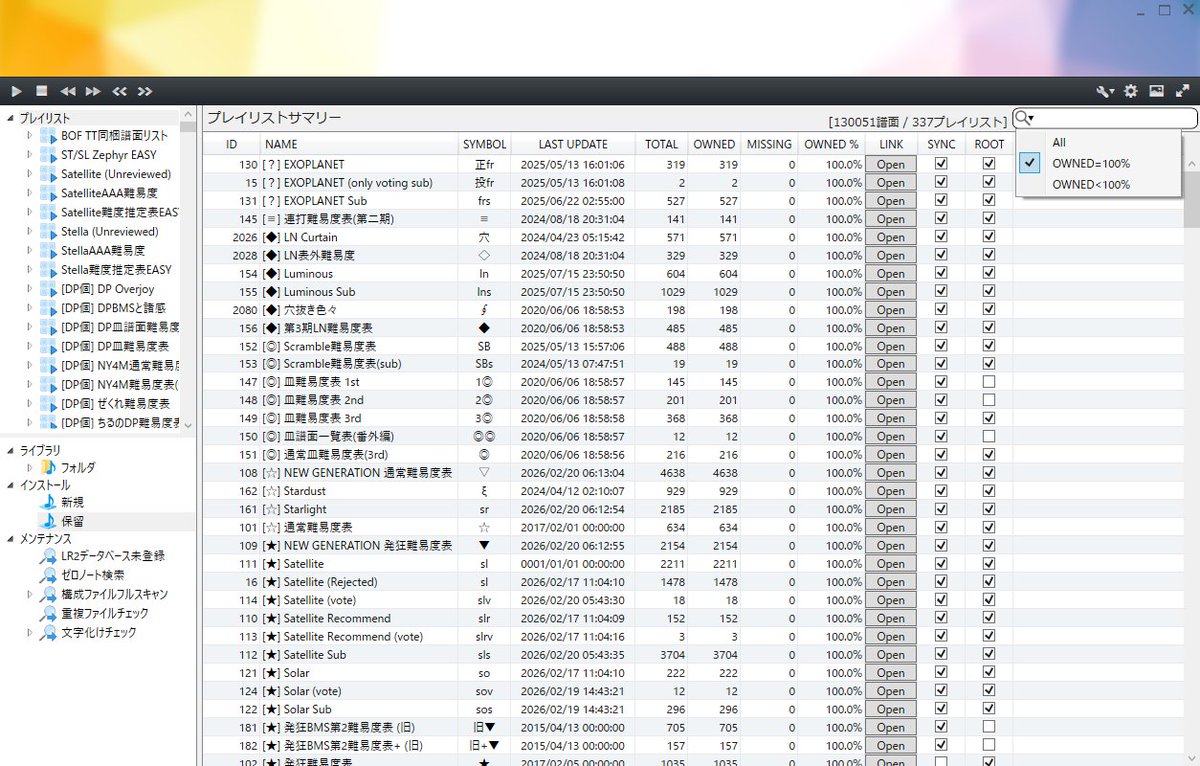This screenshot has height=766, width=1200.
Task: Toggle SYNC checkbox for Solar (vote) row
Action: [941, 691]
